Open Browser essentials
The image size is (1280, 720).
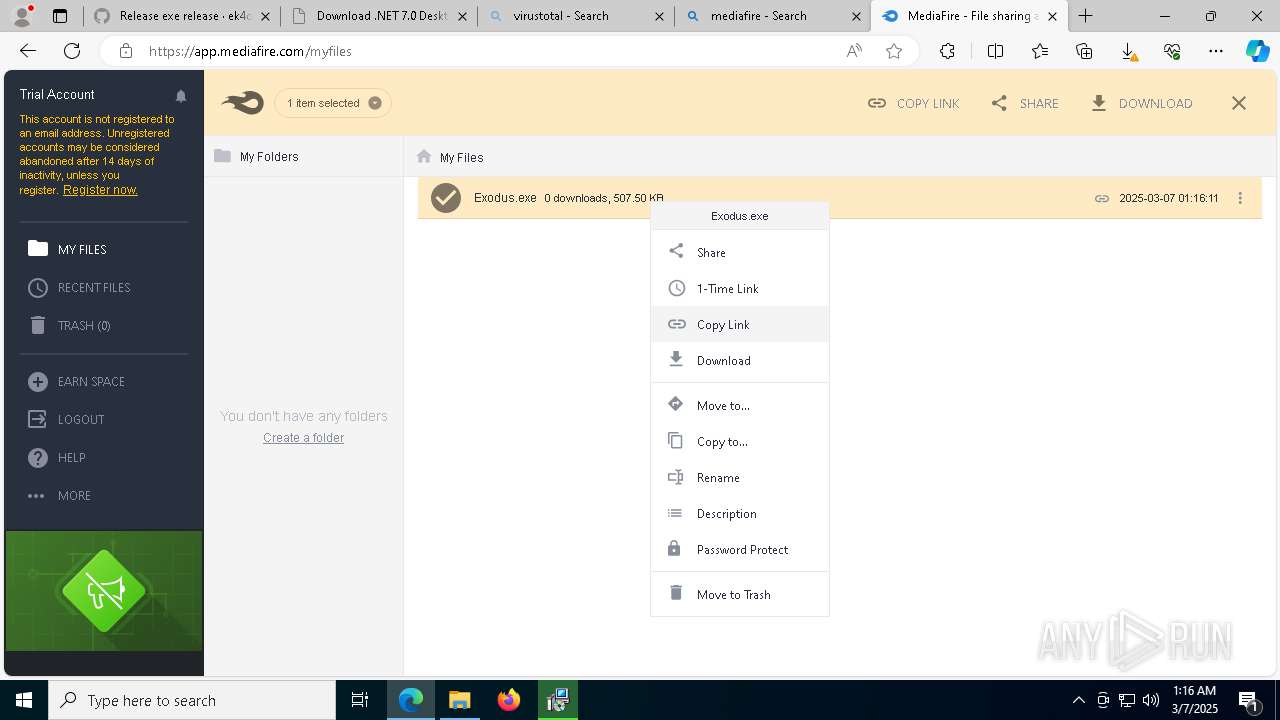click(x=1172, y=51)
